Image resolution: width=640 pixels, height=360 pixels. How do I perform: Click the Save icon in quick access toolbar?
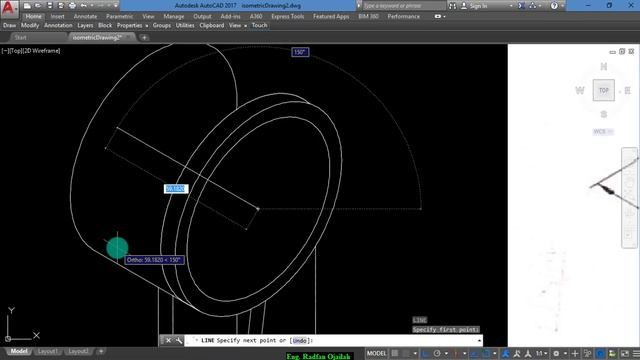(x=49, y=6)
